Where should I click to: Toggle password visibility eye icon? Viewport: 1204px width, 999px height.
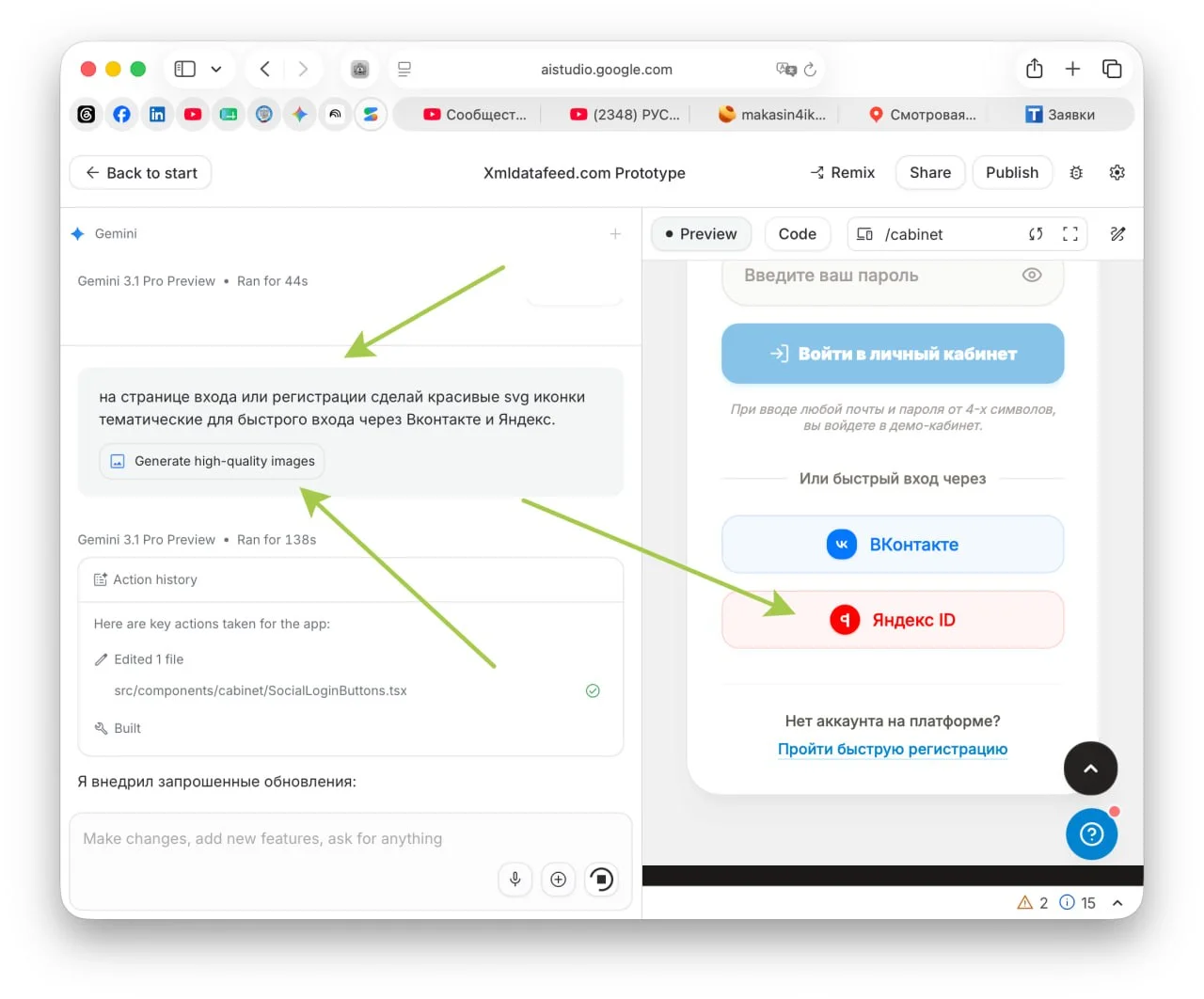tap(1032, 276)
